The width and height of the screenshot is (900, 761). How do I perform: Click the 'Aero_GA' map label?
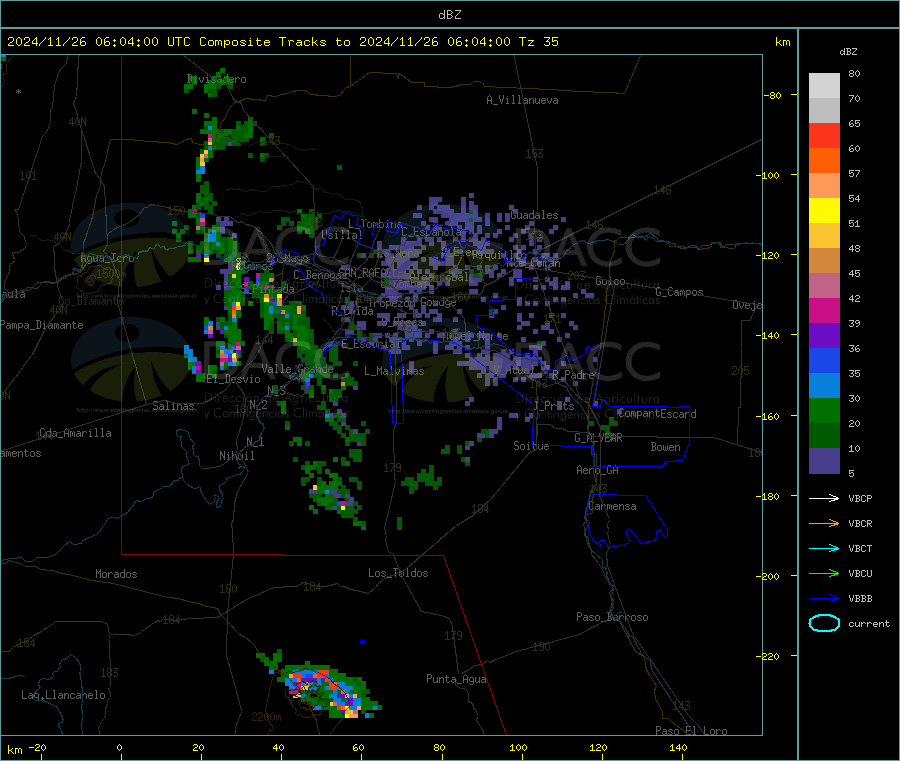598,470
